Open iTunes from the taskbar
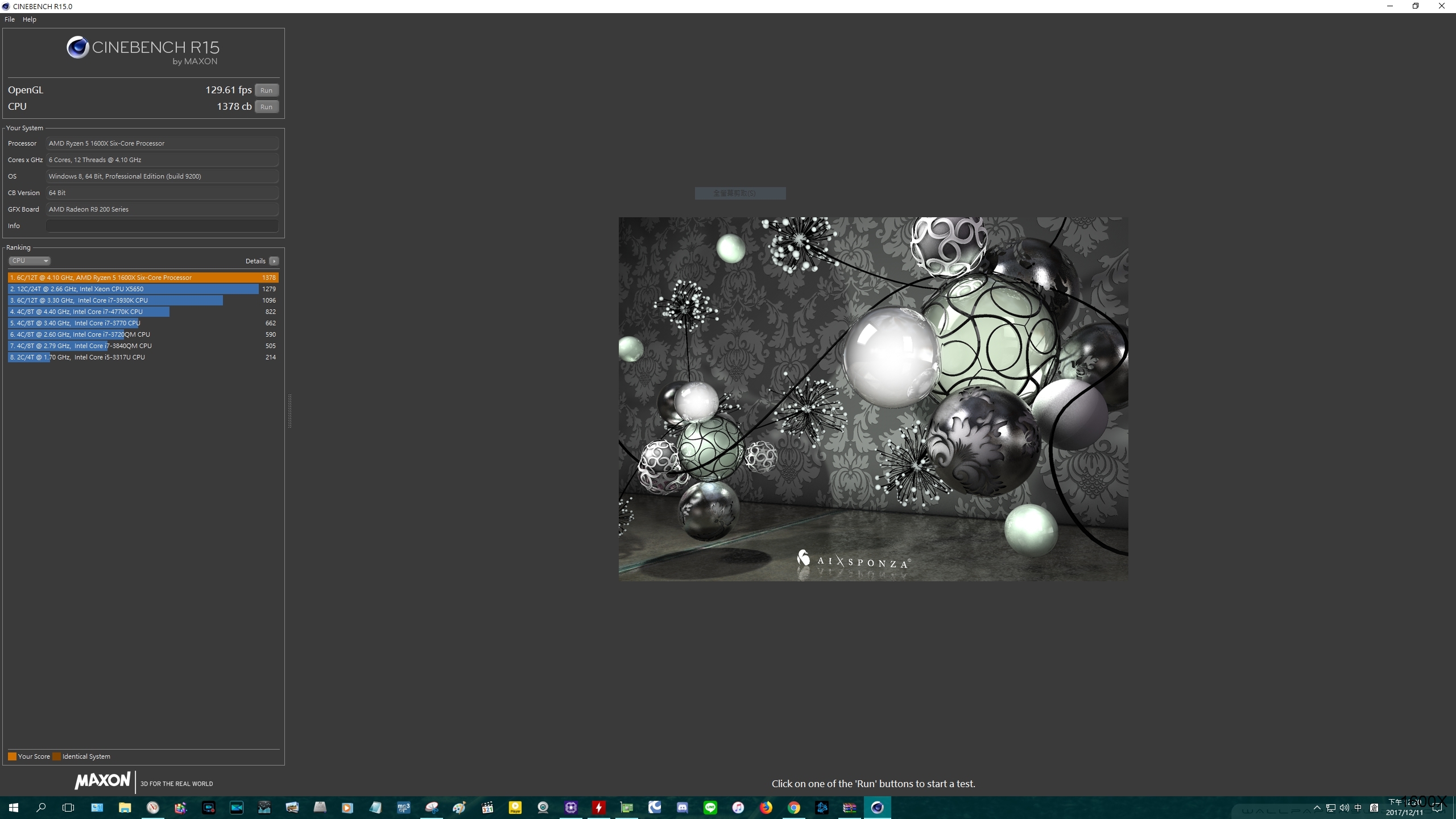This screenshot has height=819, width=1456. 738,808
